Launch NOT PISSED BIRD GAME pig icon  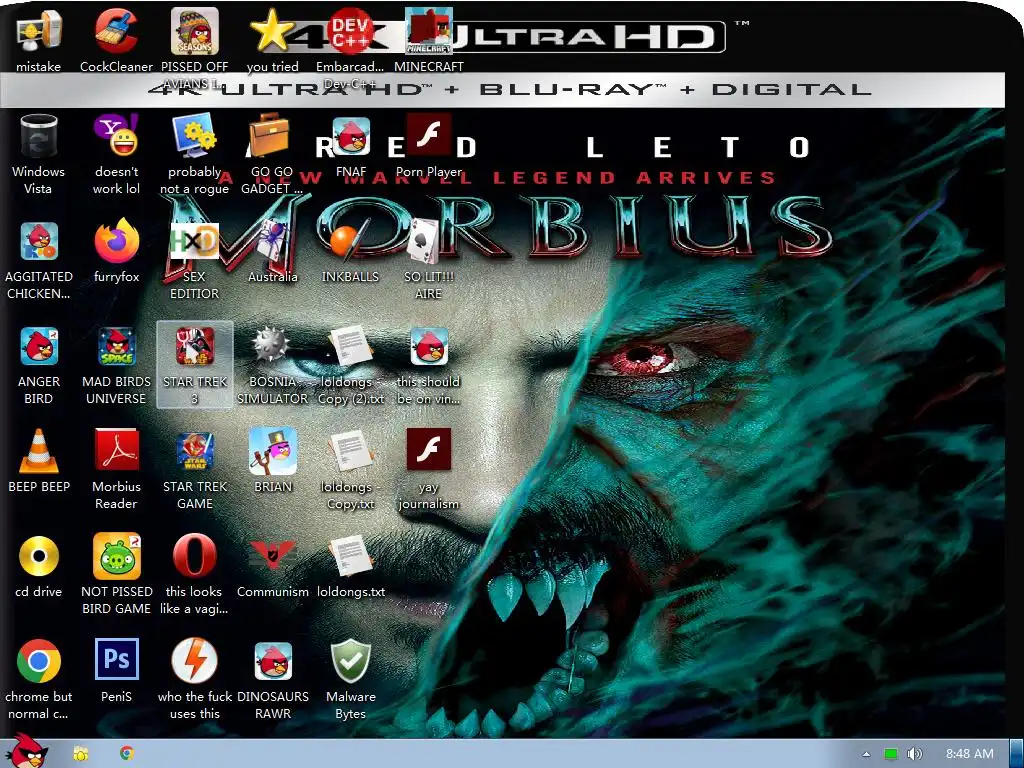point(116,556)
